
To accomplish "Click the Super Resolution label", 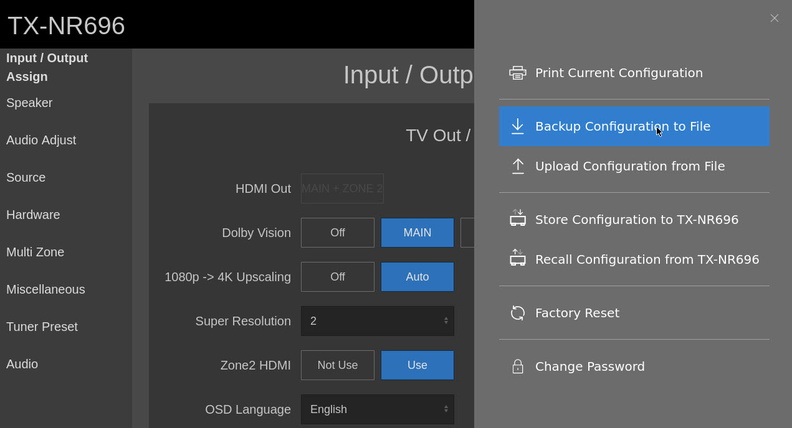I will click(243, 321).
